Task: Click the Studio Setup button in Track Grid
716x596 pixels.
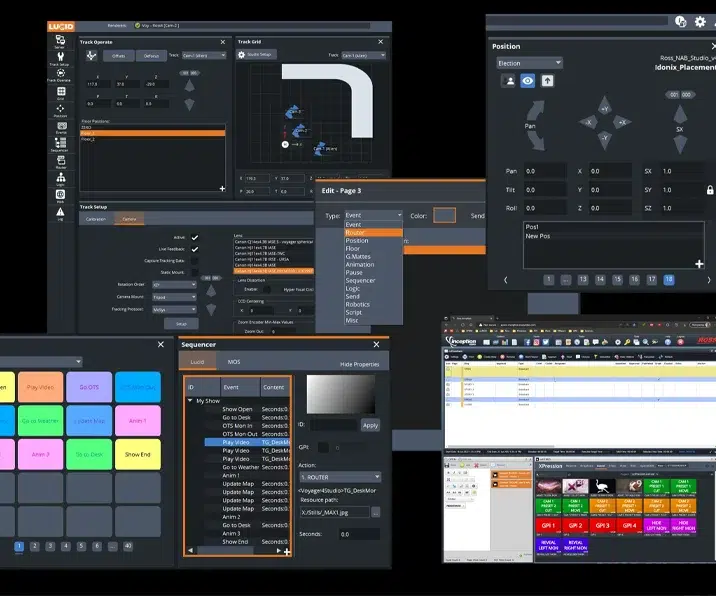Action: pos(256,55)
